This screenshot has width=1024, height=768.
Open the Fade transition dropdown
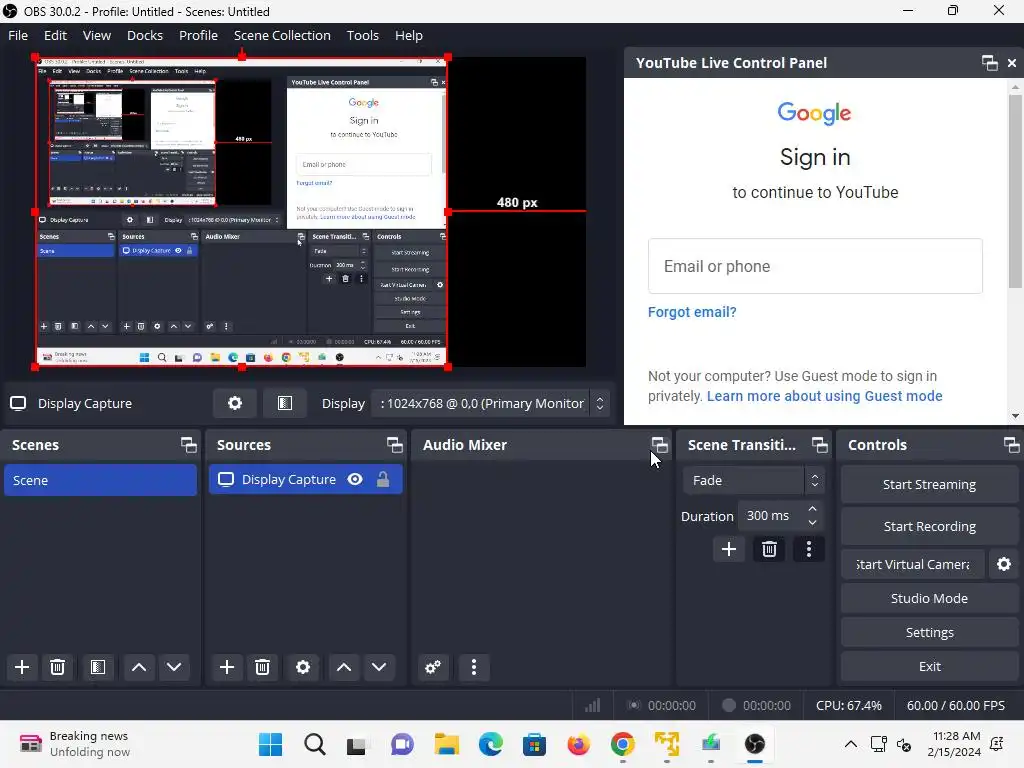coord(754,481)
